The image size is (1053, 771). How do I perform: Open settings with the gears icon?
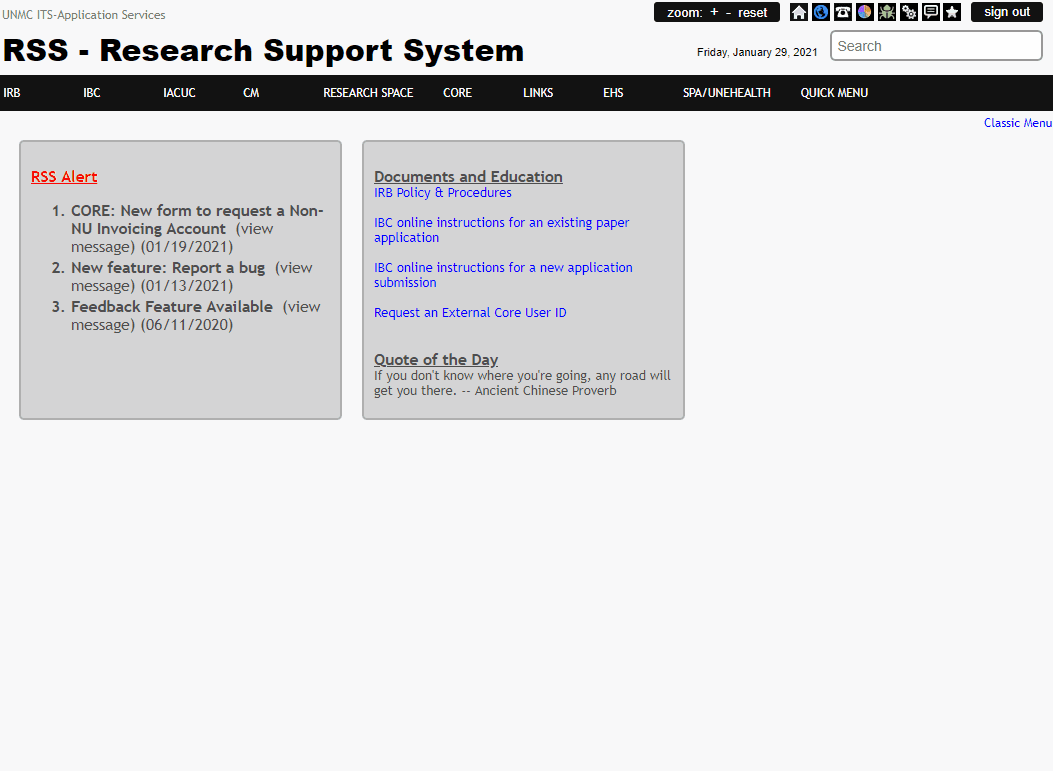[909, 12]
